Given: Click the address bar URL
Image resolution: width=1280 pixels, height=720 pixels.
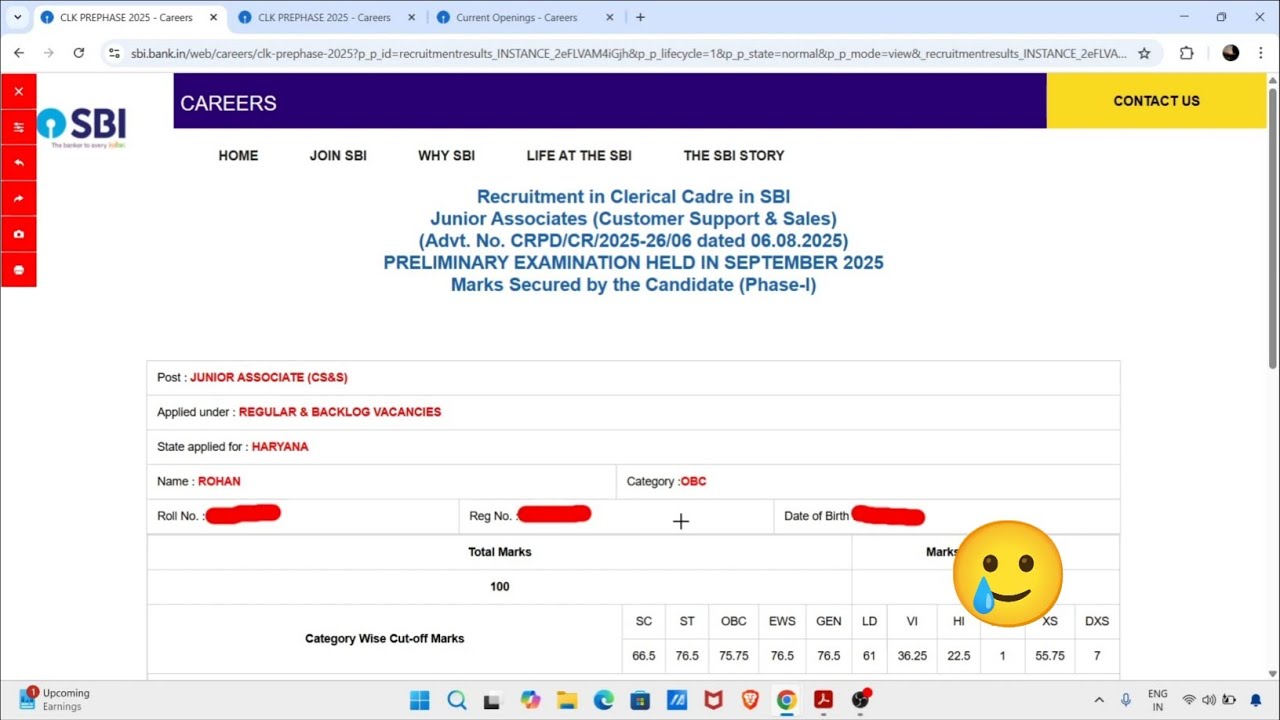Looking at the screenshot, I should click(x=628, y=53).
